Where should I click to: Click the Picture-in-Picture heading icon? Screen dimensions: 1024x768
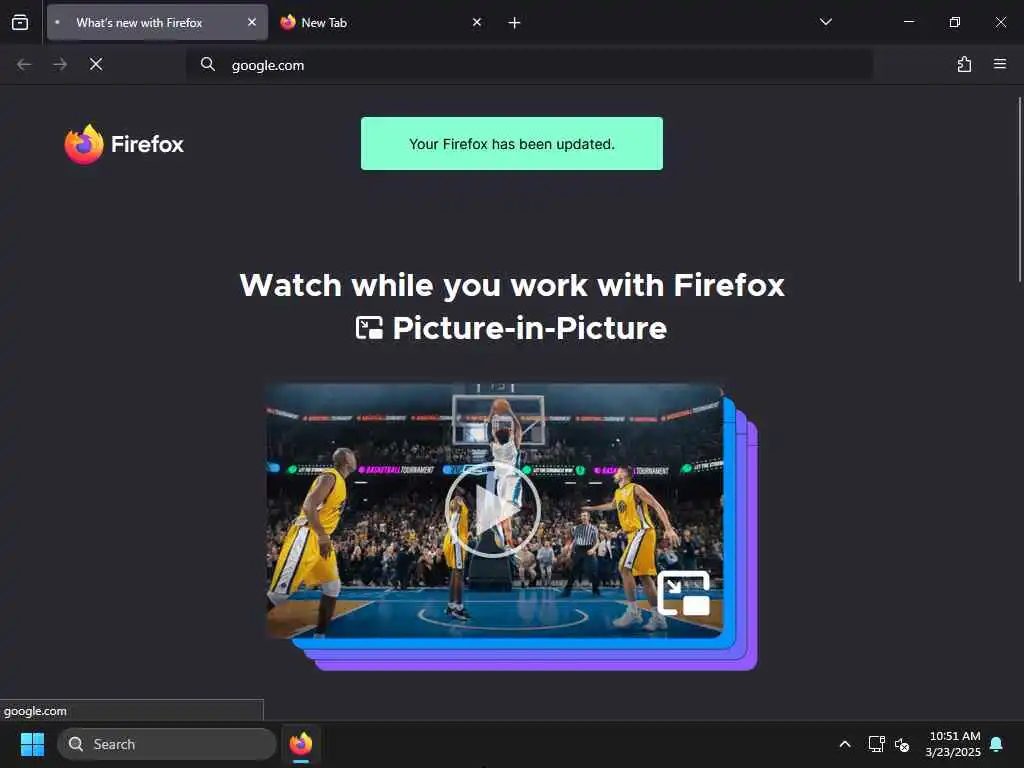coord(369,328)
